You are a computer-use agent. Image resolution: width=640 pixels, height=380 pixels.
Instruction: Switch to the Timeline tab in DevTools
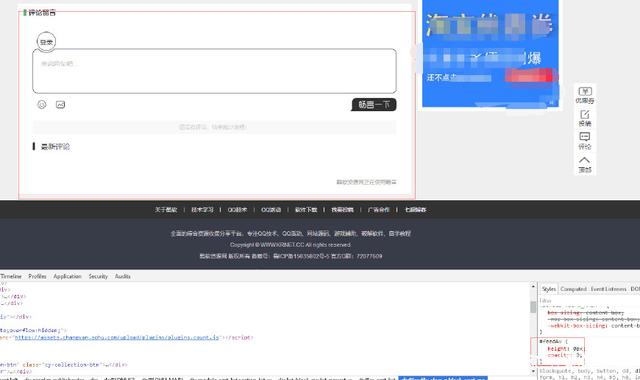click(11, 276)
